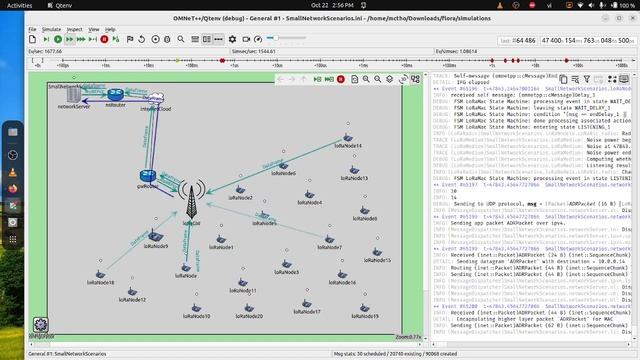Viewport: 640px width, 360px height.
Task: Click the show/hide layers icon in canvas toolbar
Action: 390,79
